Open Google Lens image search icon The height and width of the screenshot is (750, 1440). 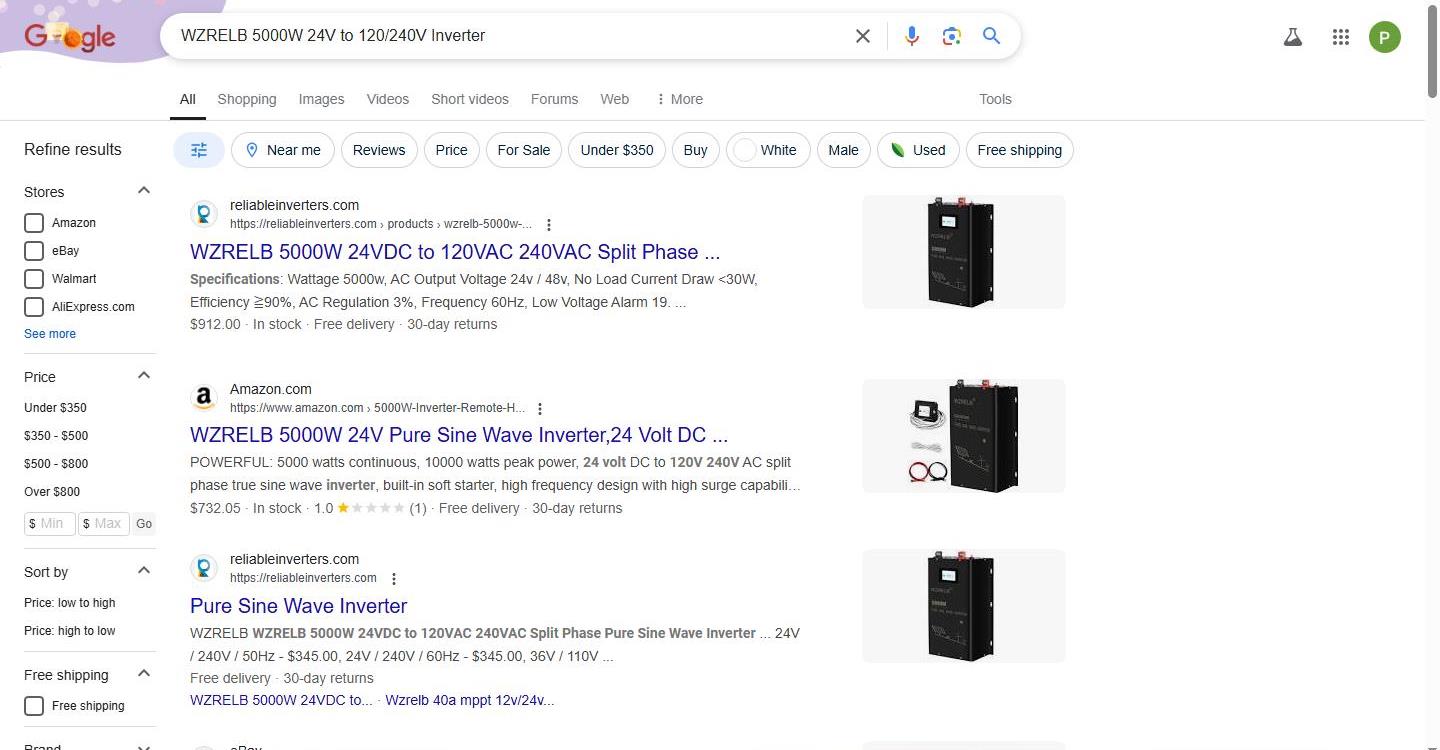coord(951,36)
